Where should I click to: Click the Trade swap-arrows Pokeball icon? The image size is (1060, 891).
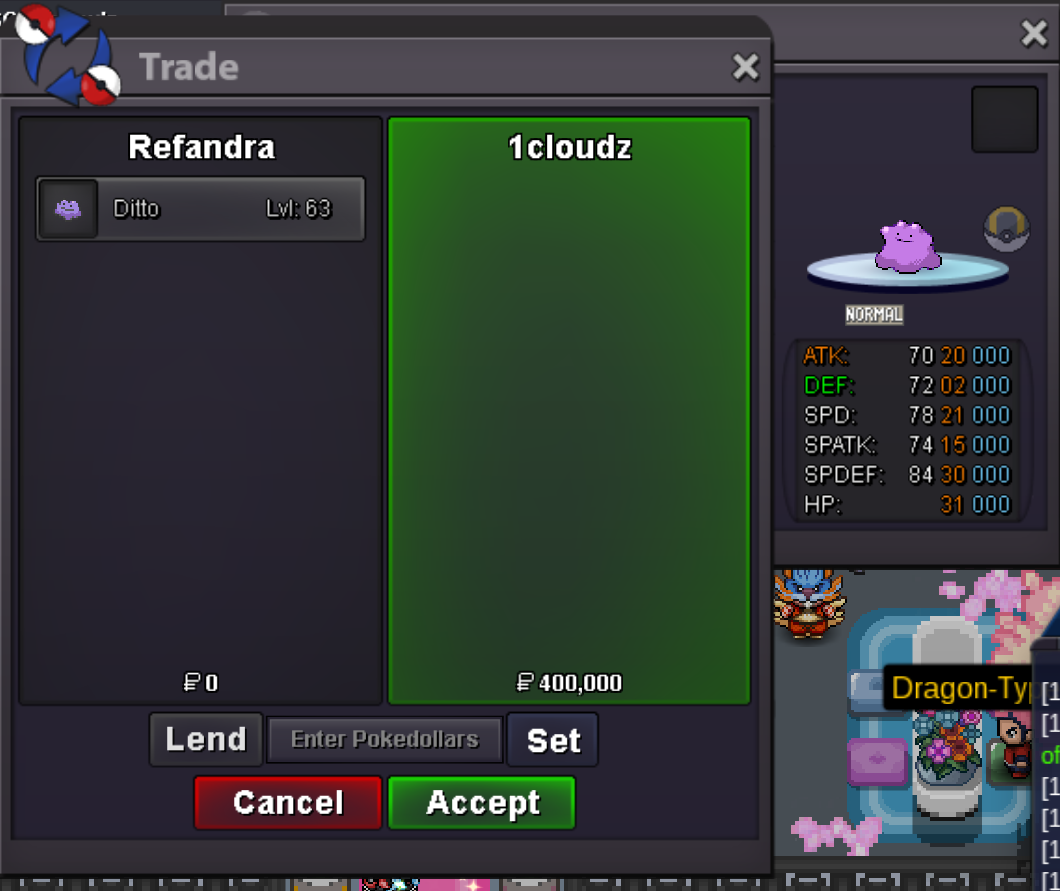[68, 55]
